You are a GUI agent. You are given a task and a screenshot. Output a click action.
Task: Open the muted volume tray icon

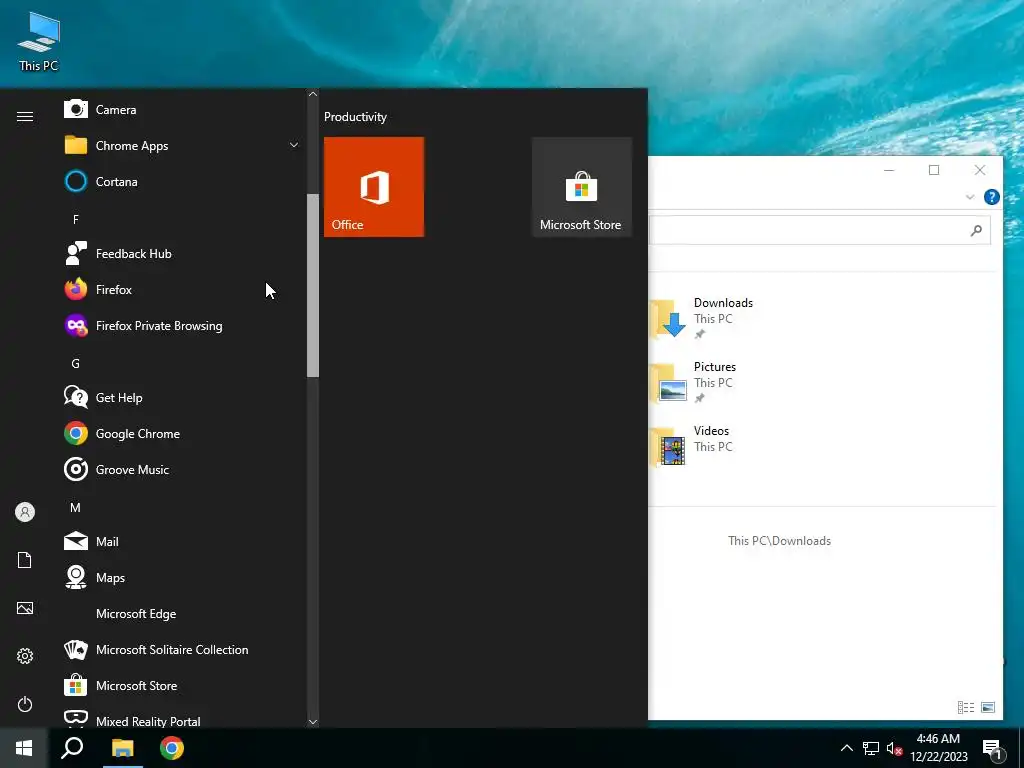click(895, 748)
